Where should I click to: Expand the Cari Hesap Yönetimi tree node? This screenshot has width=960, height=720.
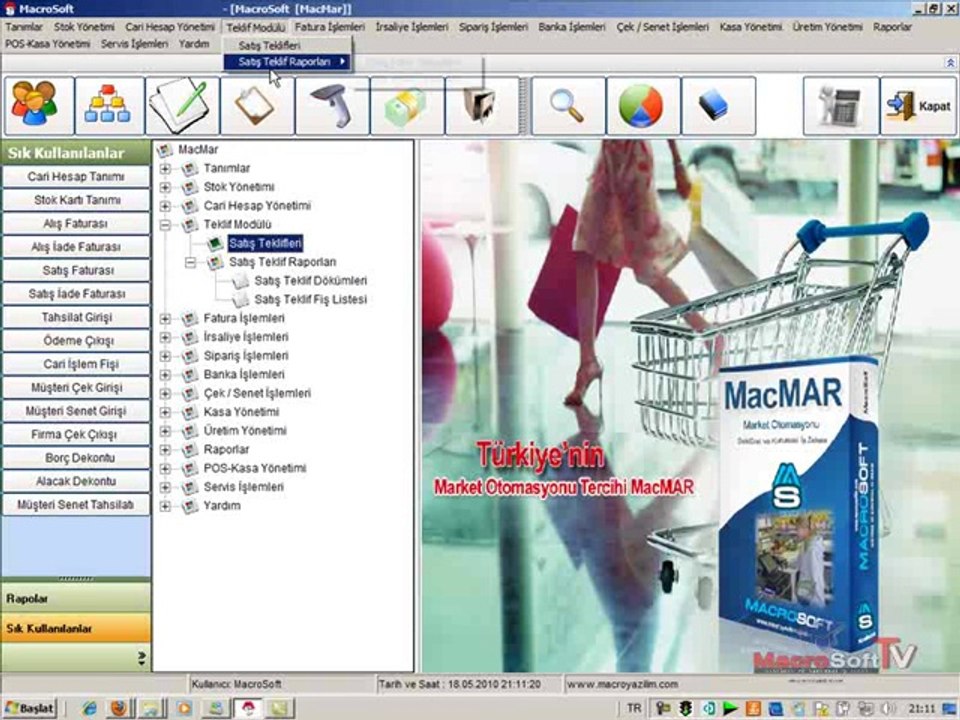[x=165, y=206]
